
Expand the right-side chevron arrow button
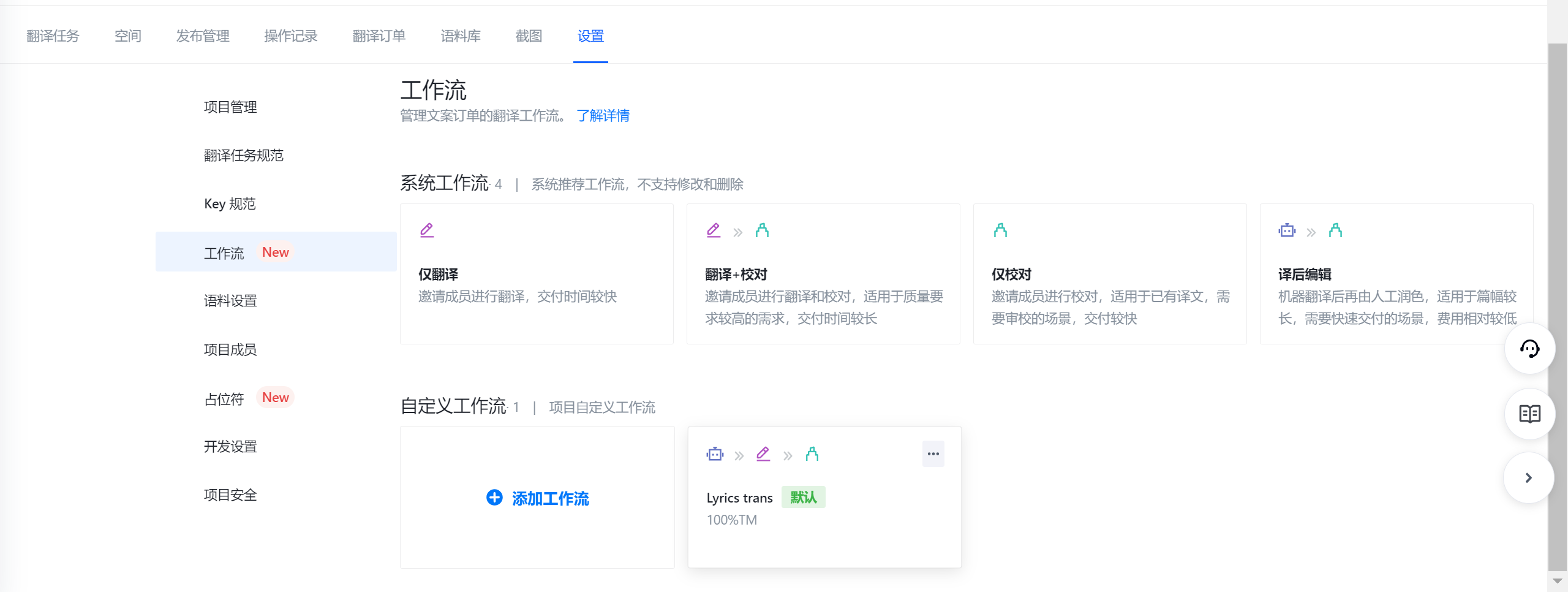1528,478
